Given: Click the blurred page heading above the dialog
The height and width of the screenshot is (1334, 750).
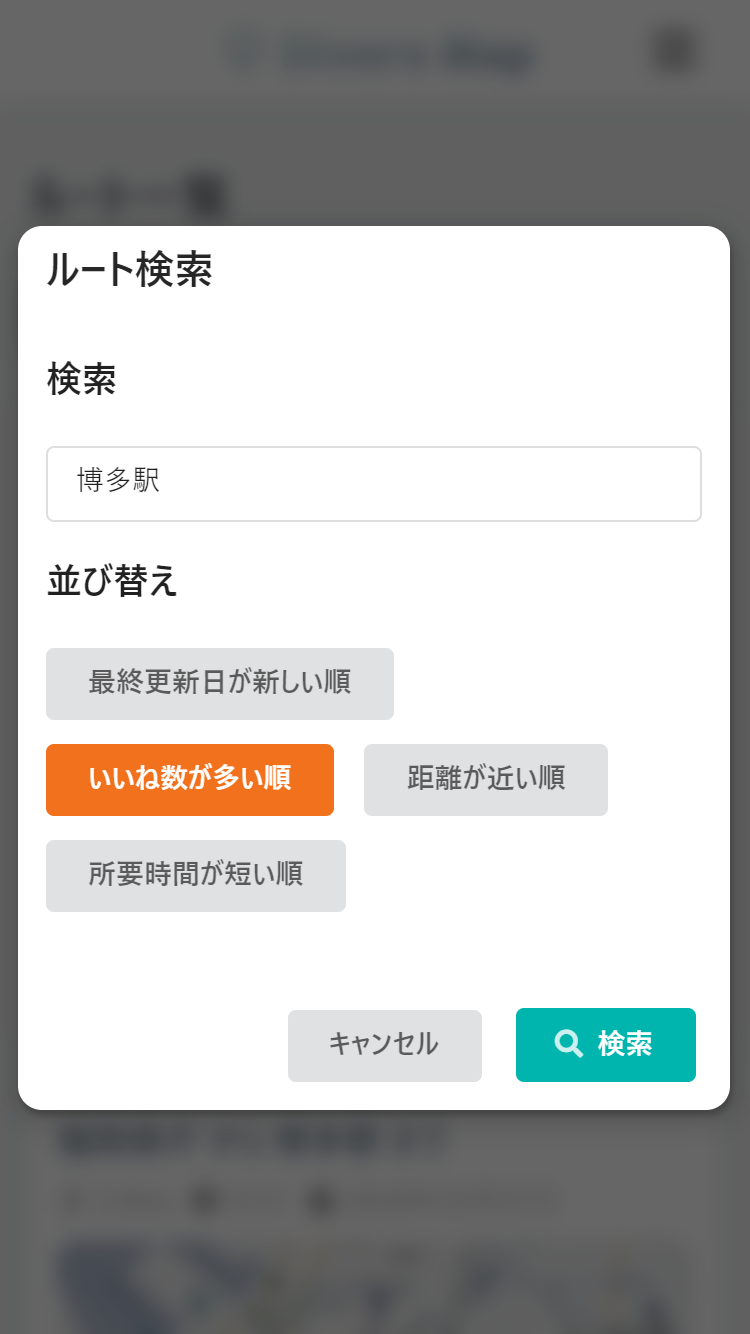Looking at the screenshot, I should (130, 196).
